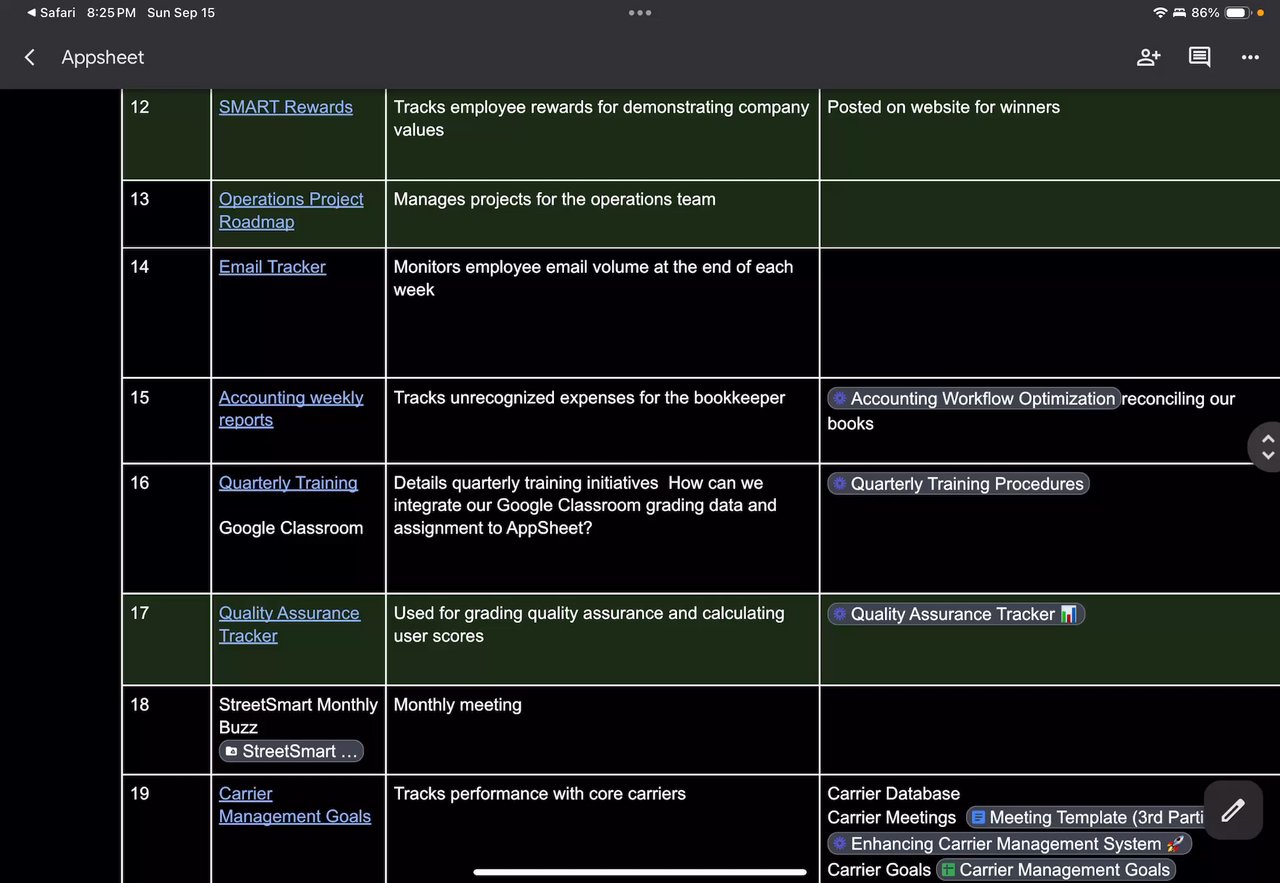Tap the battery indicator in the status bar

[1237, 13]
